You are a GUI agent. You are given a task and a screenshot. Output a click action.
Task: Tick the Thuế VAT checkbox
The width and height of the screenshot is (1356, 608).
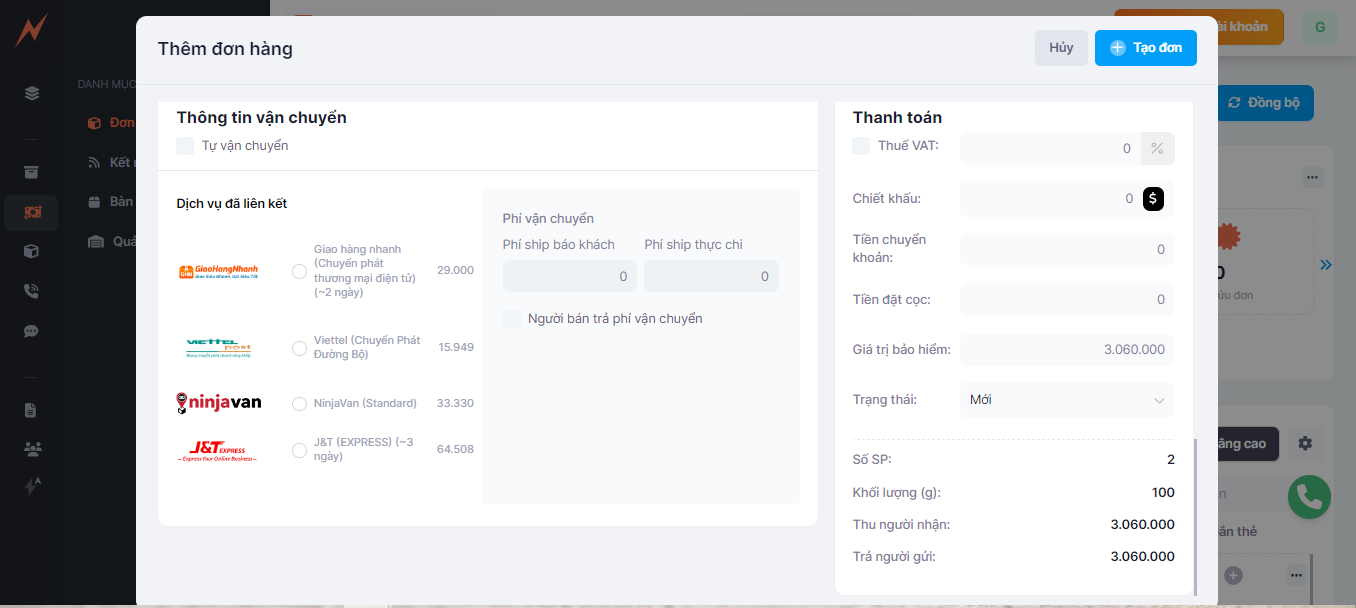click(x=861, y=146)
